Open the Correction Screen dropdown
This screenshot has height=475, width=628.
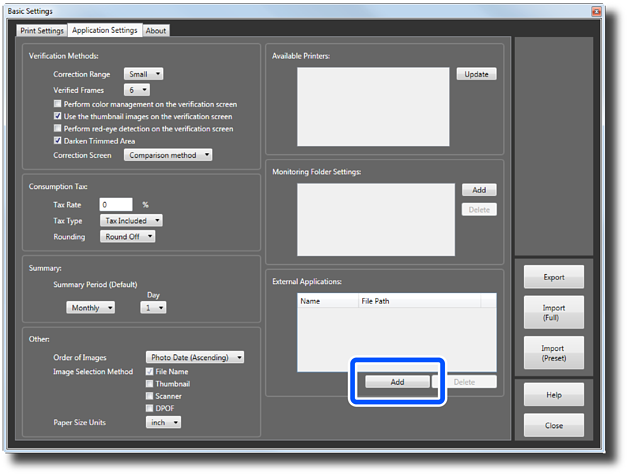click(168, 155)
